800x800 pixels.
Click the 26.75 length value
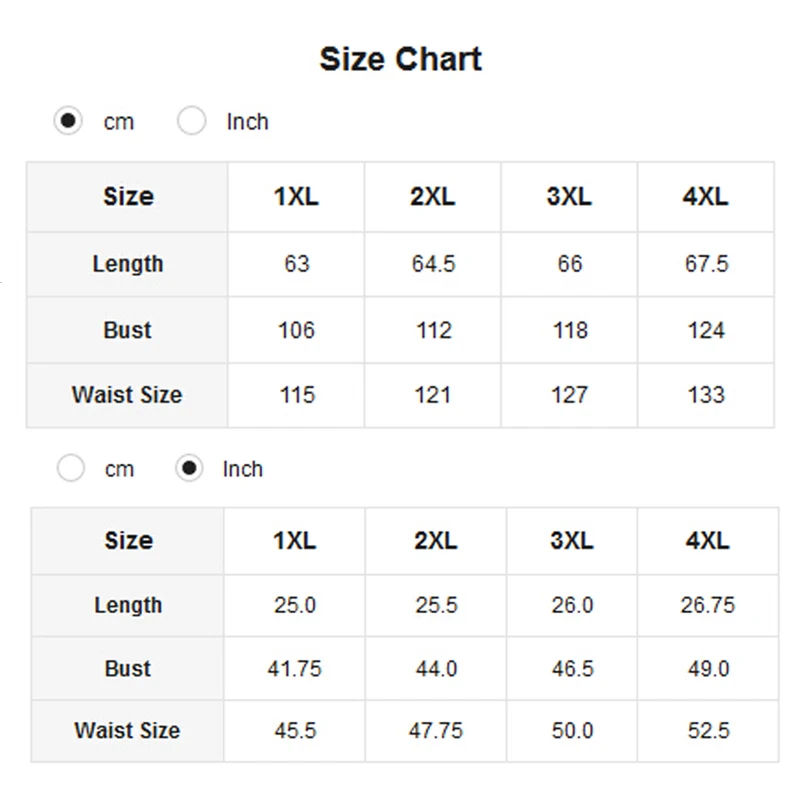708,606
